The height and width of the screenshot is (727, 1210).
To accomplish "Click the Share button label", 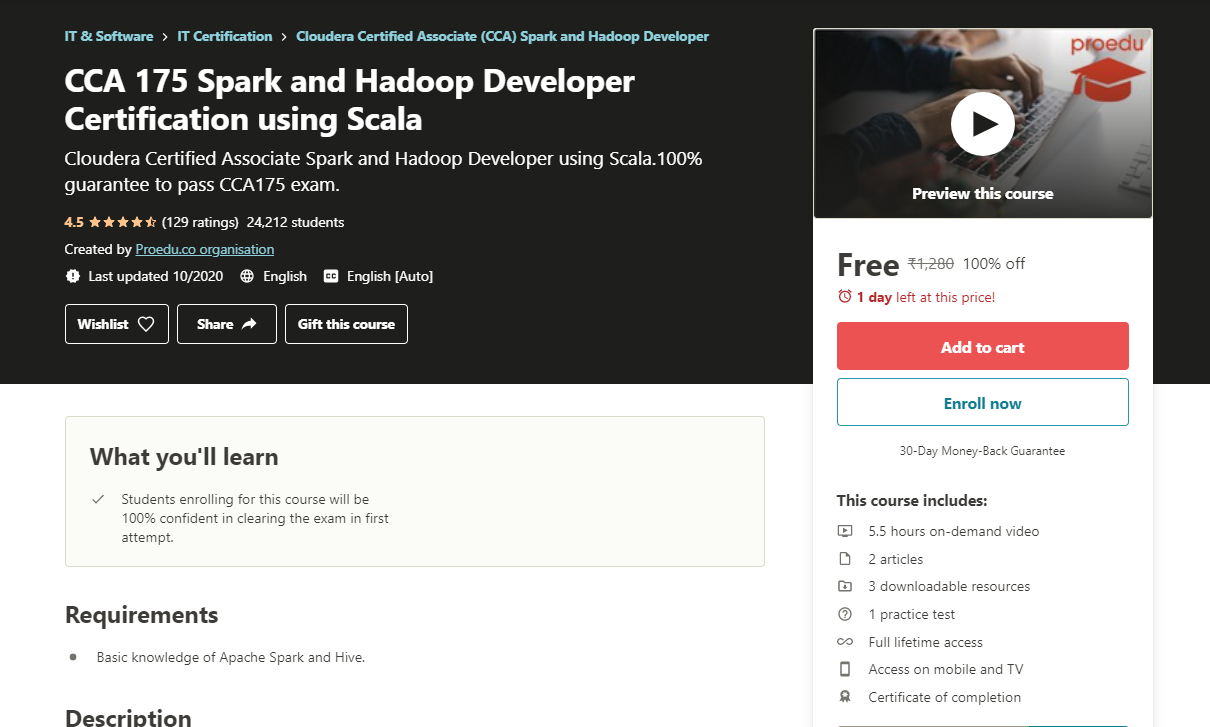I will 215,324.
